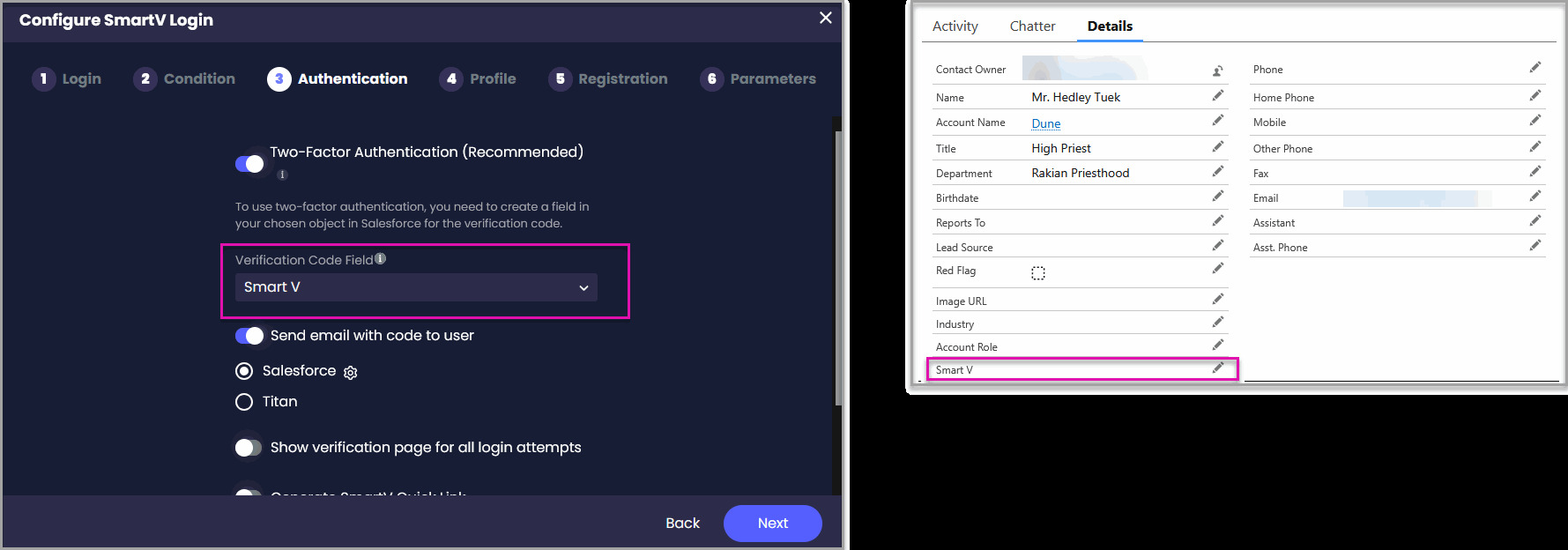The width and height of the screenshot is (1568, 550).
Task: Click the High Priest title value
Action: [x=1061, y=148]
